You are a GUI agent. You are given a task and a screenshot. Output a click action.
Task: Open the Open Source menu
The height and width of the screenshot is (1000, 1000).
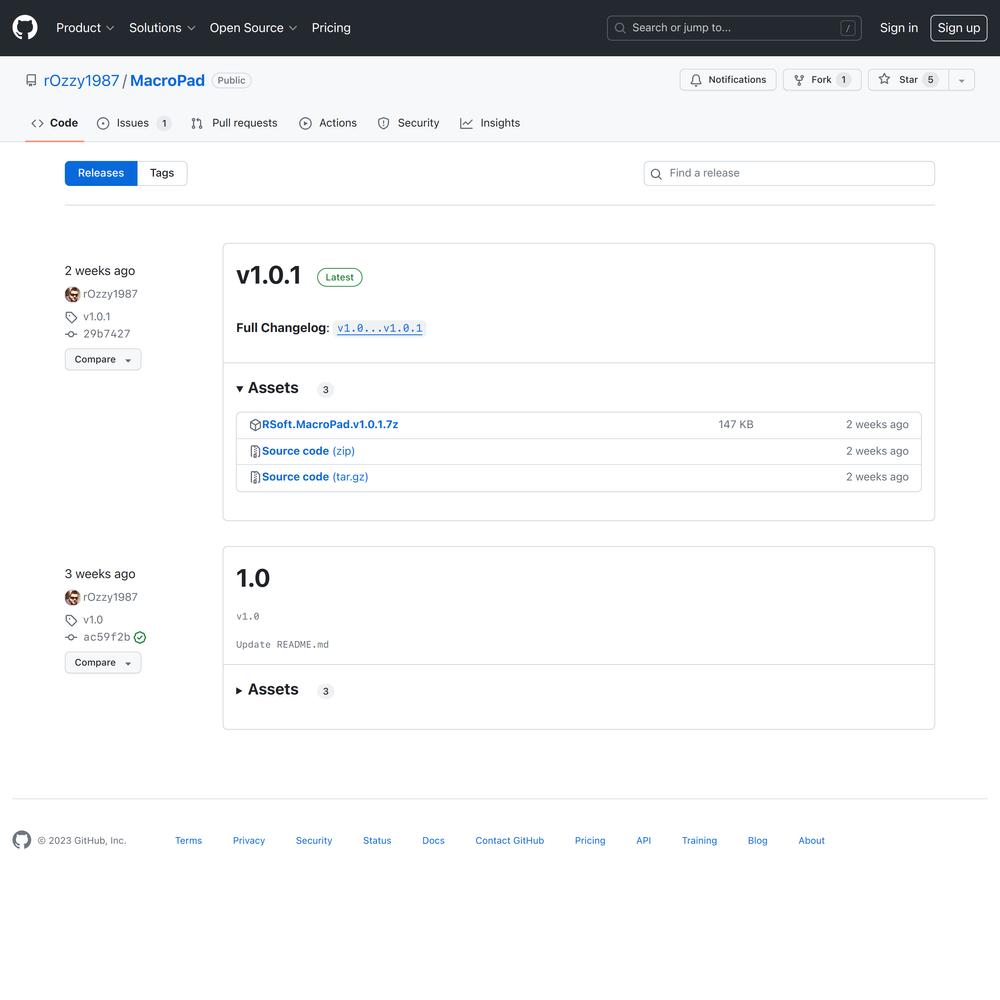click(x=253, y=28)
